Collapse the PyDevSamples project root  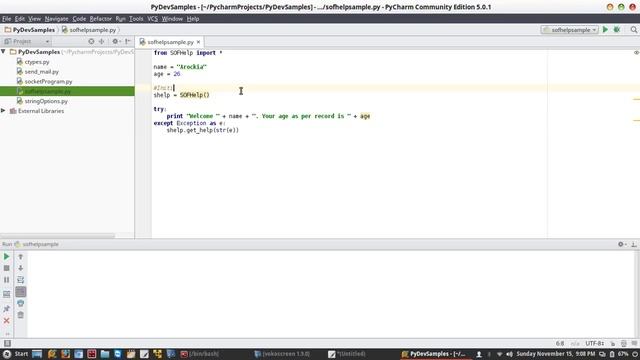3,52
